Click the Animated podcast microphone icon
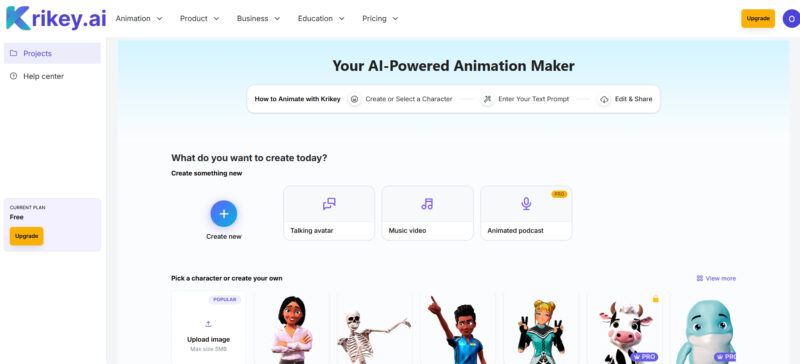This screenshot has width=800, height=364. pos(526,204)
